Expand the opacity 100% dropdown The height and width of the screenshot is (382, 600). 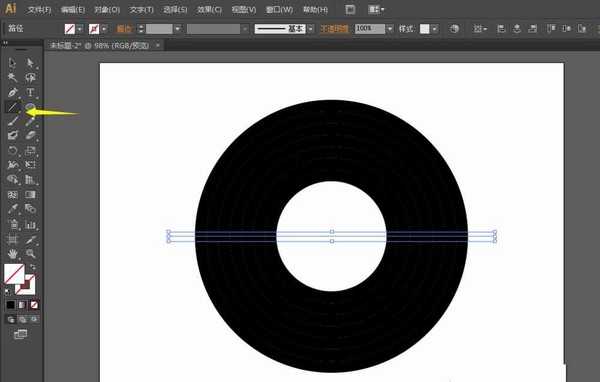pyautogui.click(x=390, y=29)
